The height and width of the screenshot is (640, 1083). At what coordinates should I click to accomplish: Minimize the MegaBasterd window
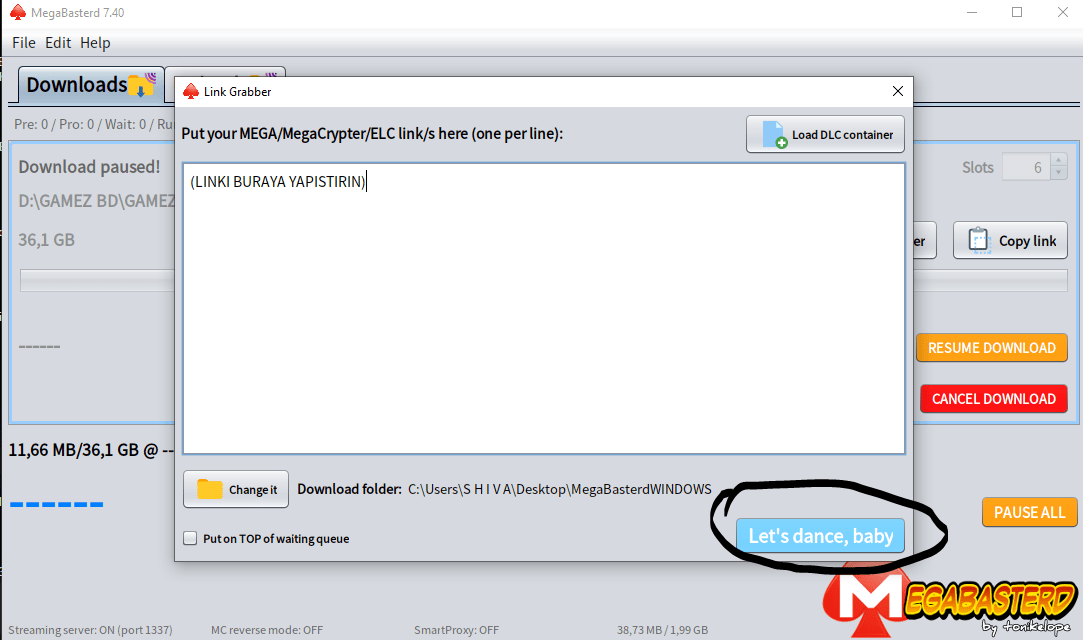tap(972, 12)
